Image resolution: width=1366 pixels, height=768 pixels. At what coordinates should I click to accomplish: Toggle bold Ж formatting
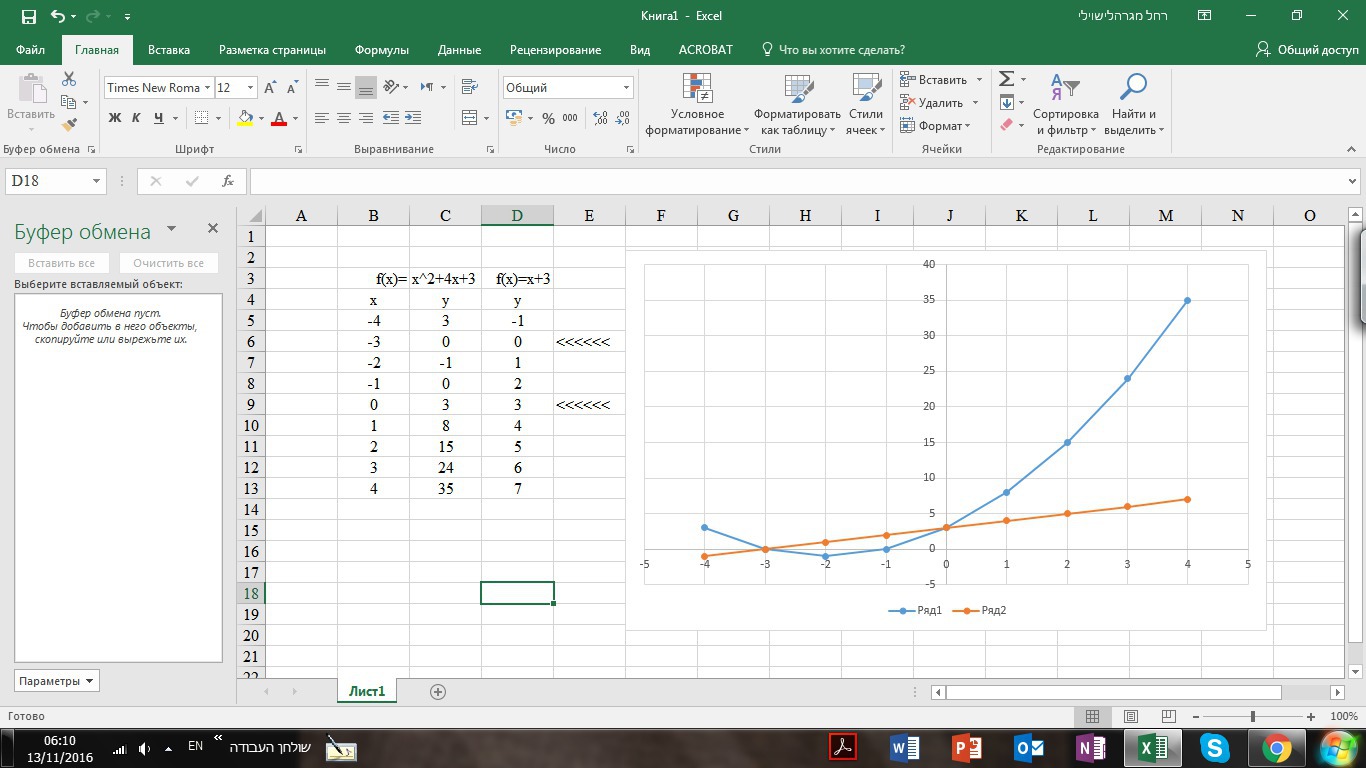pyautogui.click(x=114, y=118)
